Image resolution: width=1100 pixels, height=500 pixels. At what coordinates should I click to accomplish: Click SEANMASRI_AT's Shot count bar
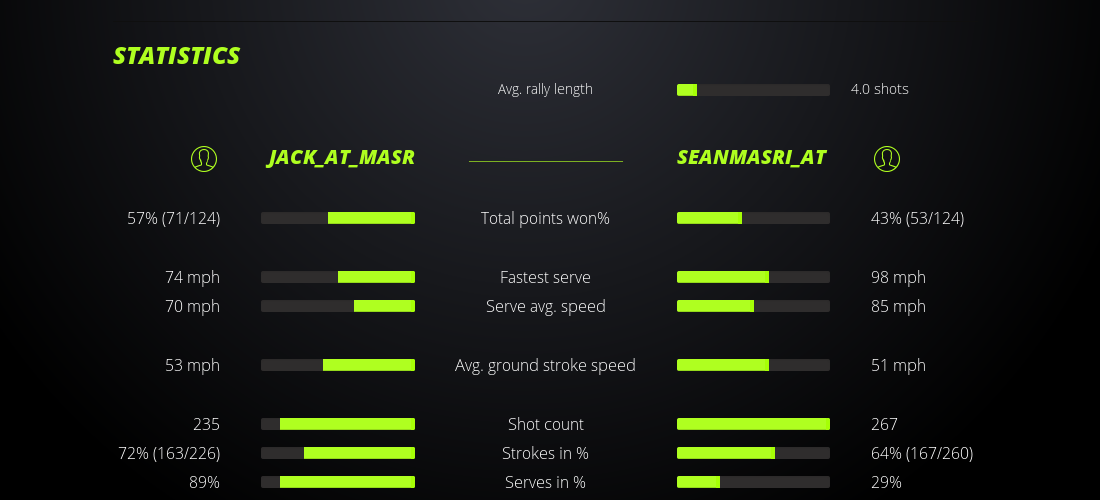(753, 424)
